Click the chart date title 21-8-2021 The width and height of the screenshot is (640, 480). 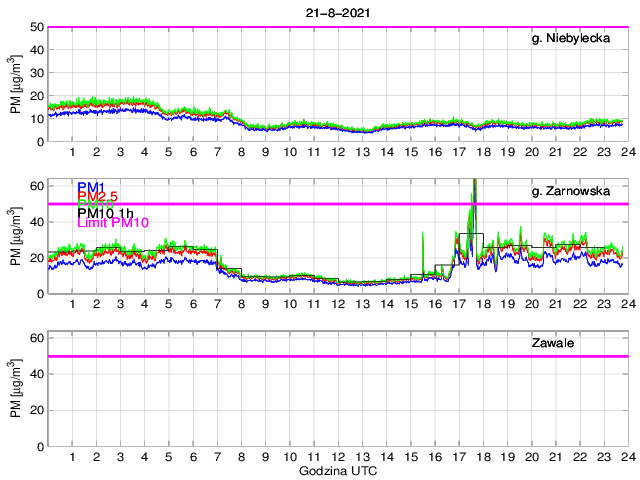[x=338, y=13]
